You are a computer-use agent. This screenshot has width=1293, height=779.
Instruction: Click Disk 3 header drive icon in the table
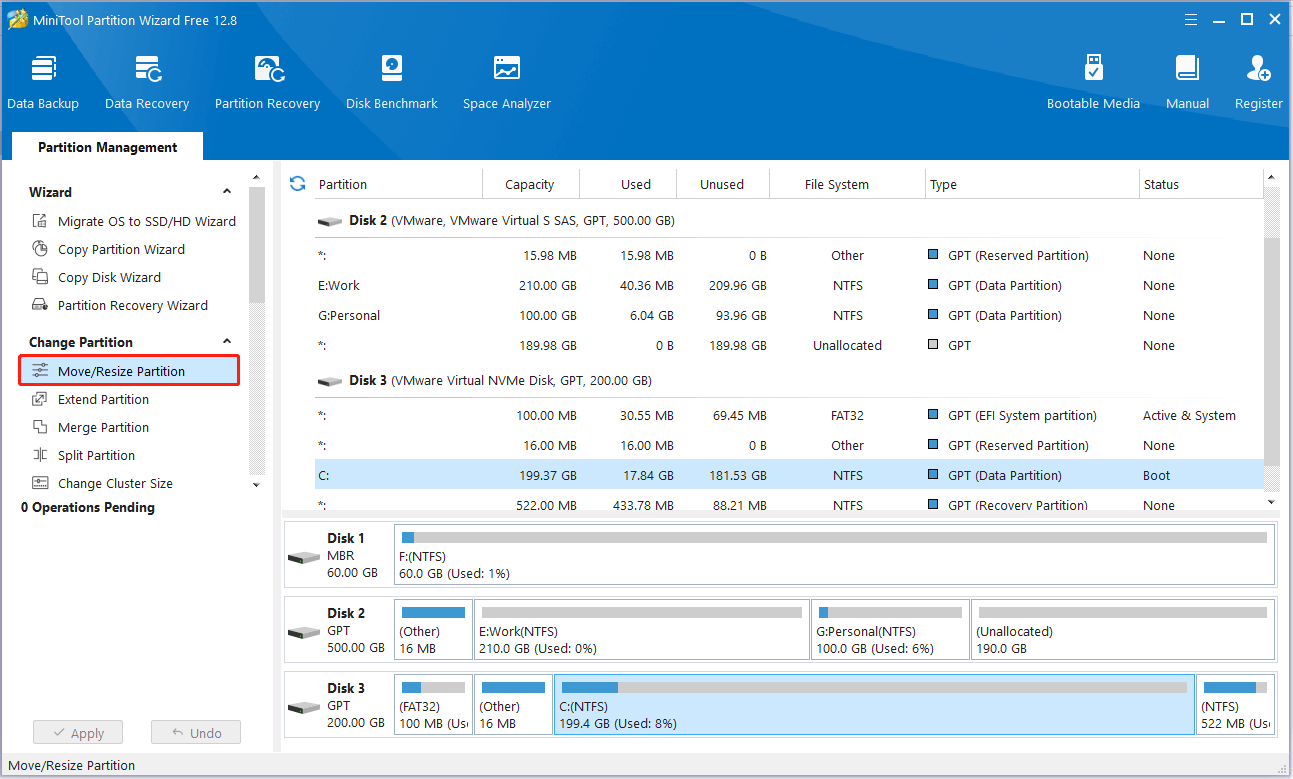[330, 381]
